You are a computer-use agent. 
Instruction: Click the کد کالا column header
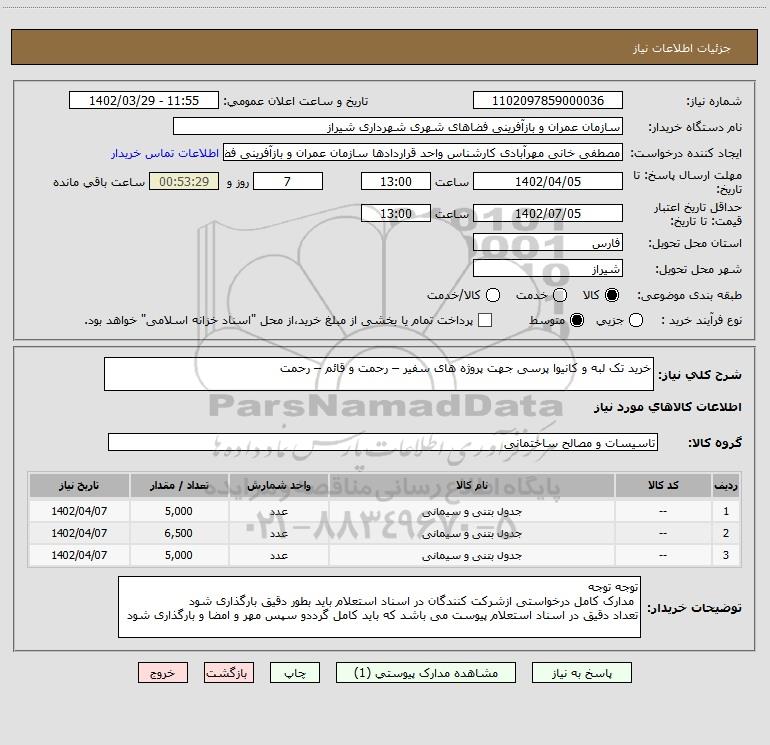[x=663, y=485]
